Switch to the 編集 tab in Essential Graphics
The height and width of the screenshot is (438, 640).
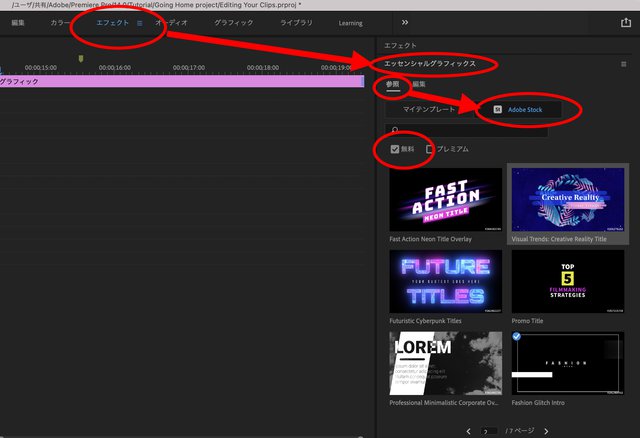click(419, 84)
